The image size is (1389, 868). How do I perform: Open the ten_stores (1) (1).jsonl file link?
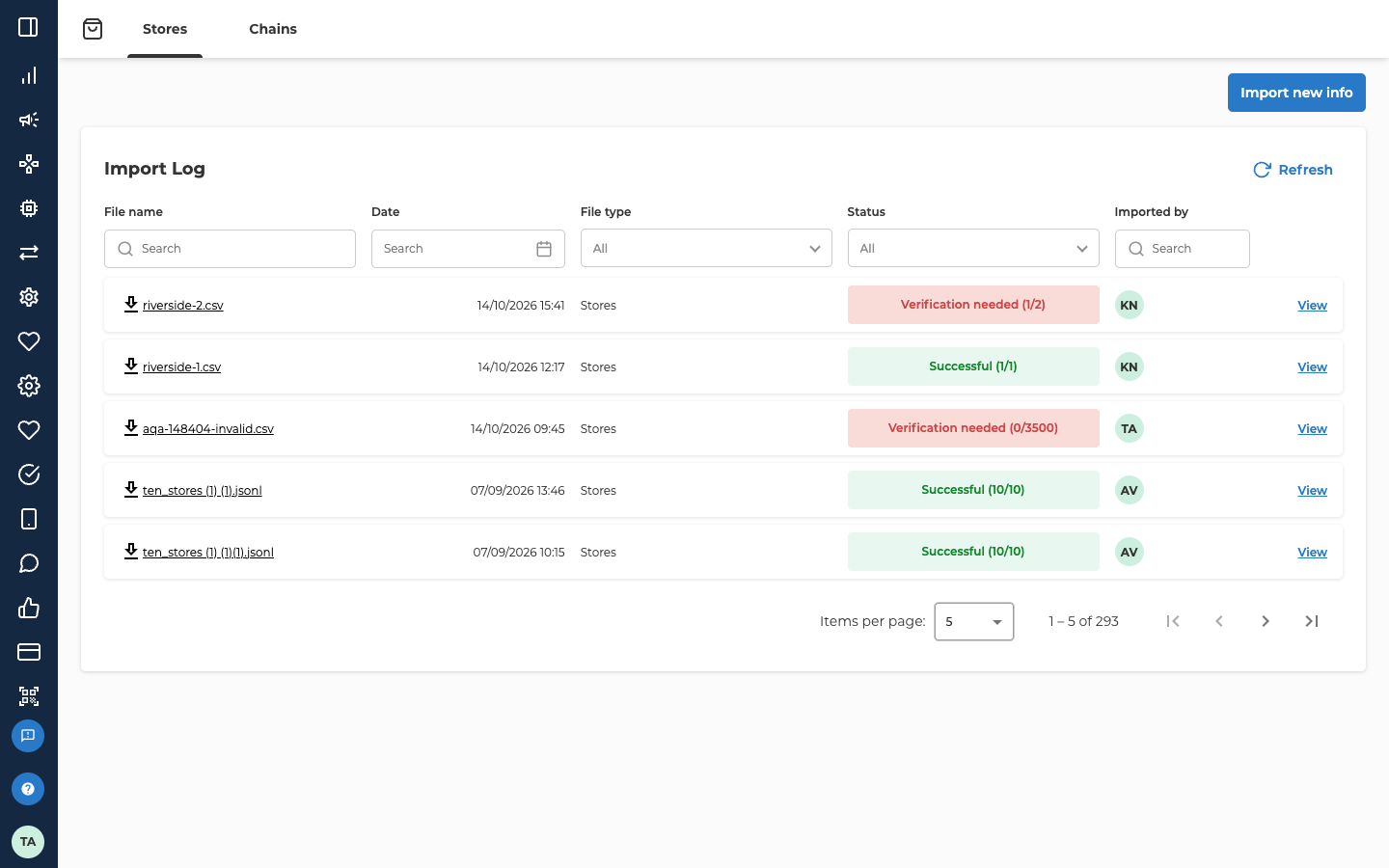click(x=203, y=491)
